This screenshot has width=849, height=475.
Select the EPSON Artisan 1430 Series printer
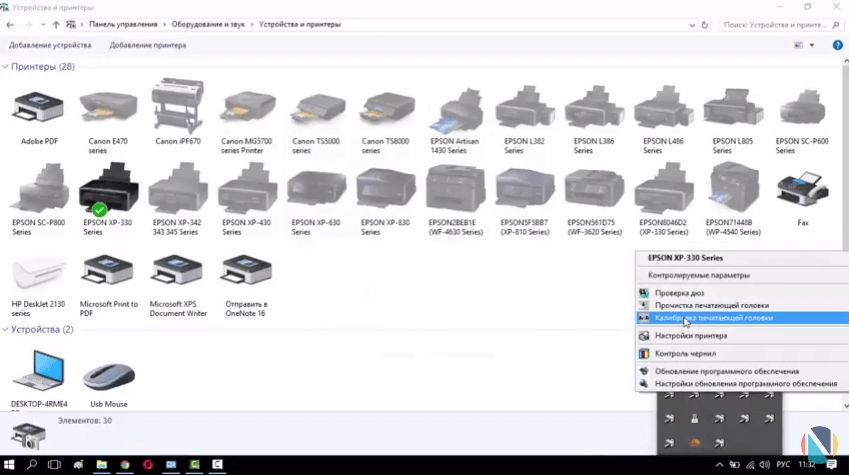point(455,110)
